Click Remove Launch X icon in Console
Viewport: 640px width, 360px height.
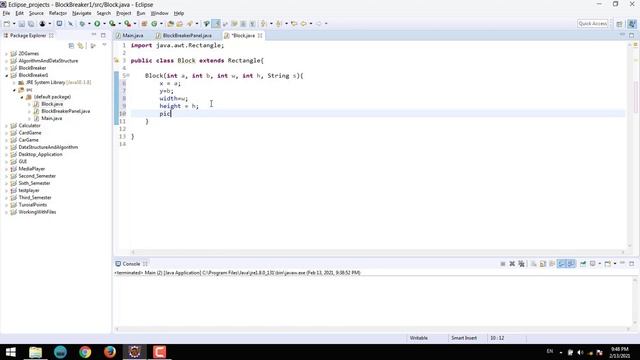(512, 264)
